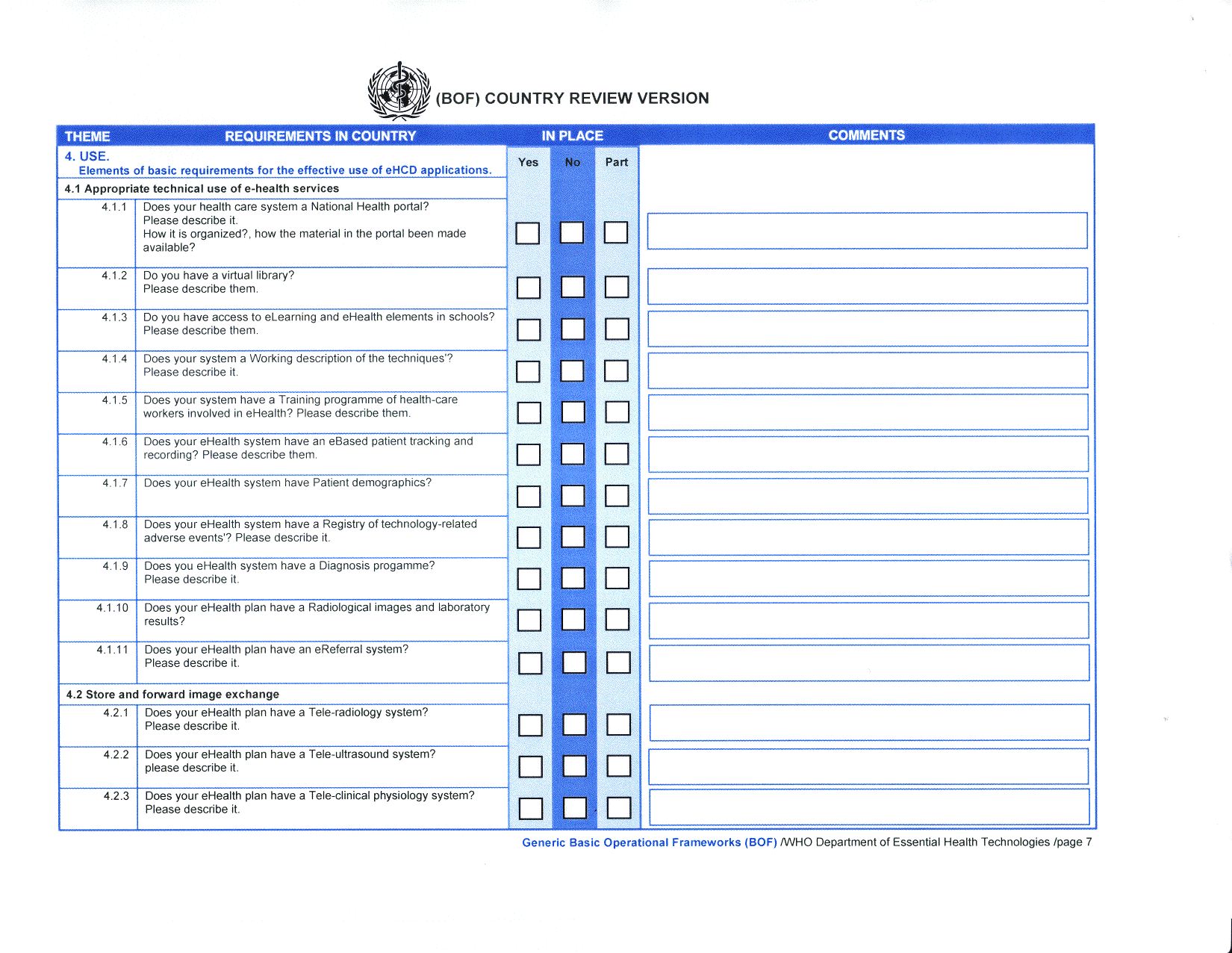Mark No for 4.1.3 eLearning in schools
Screen dimensions: 1232x953
click(x=573, y=329)
